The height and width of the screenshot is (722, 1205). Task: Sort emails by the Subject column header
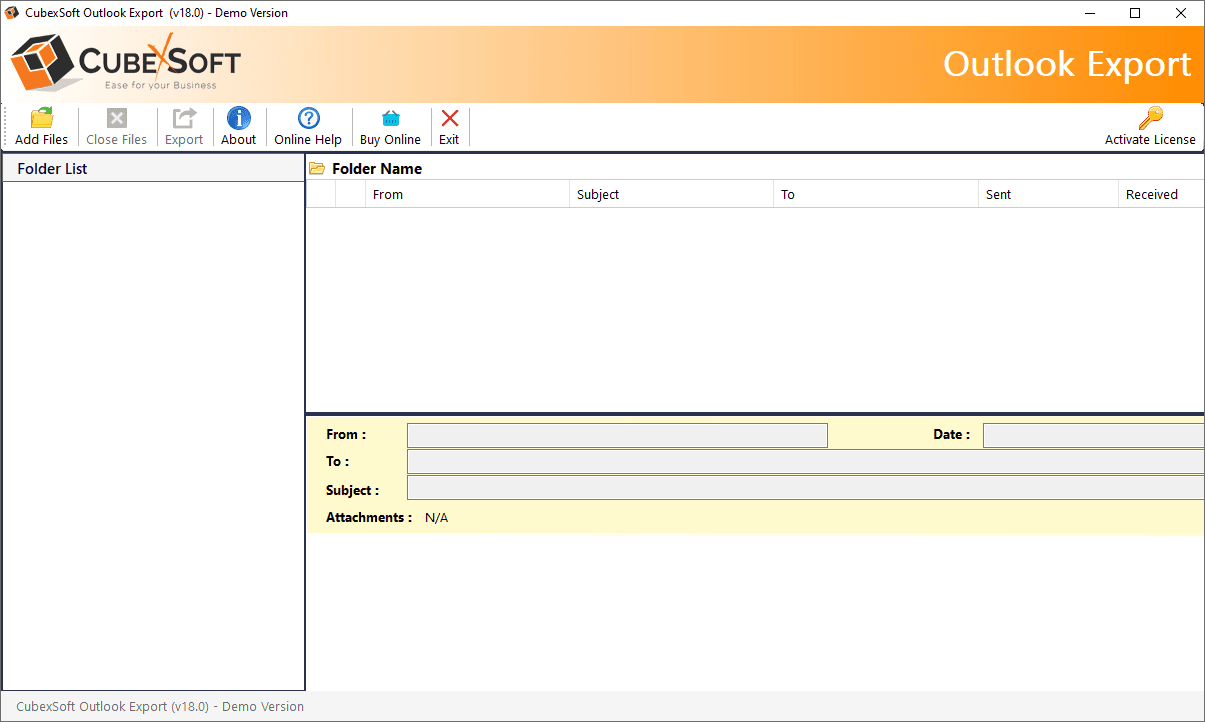click(671, 194)
